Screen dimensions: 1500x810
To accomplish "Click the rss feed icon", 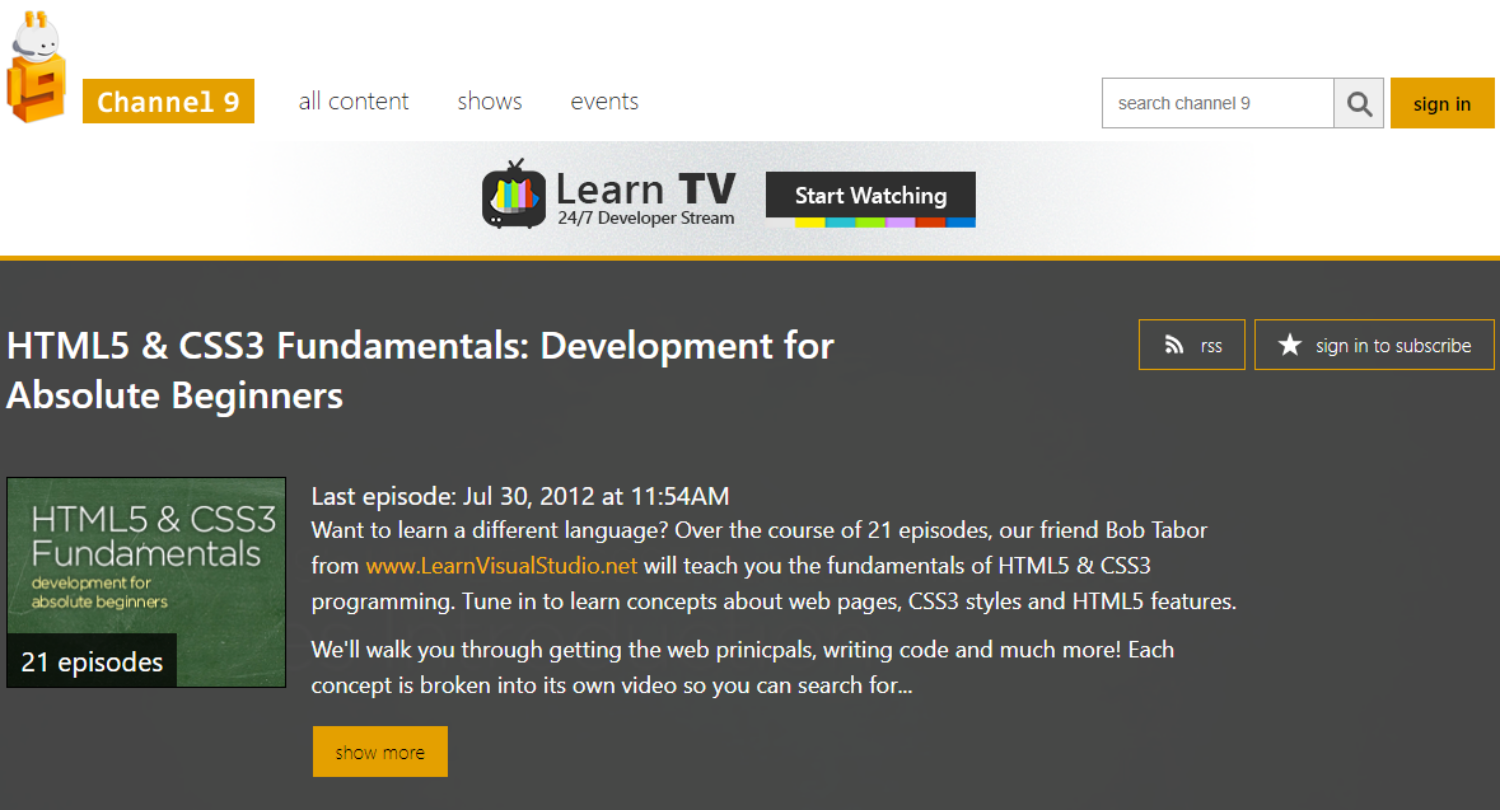I will click(1174, 346).
